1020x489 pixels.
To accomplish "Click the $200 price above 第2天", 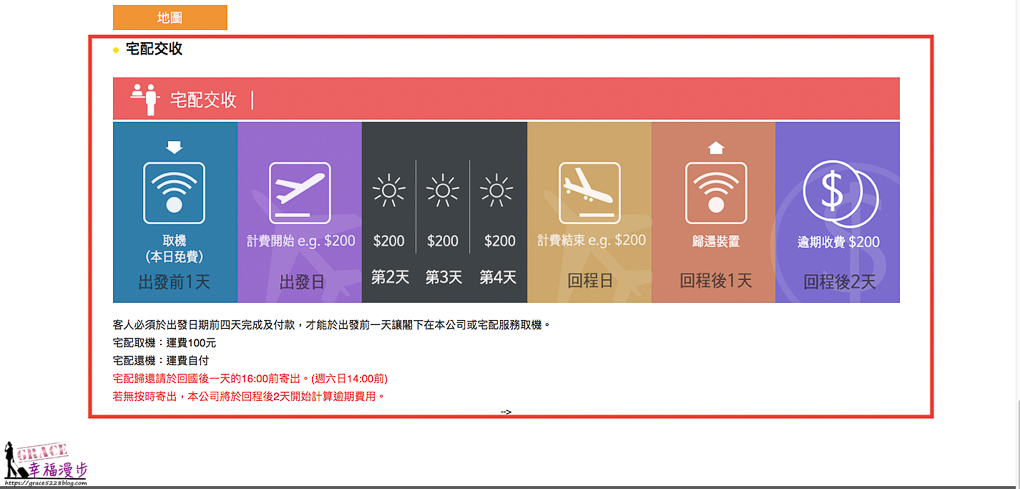I will click(x=389, y=241).
